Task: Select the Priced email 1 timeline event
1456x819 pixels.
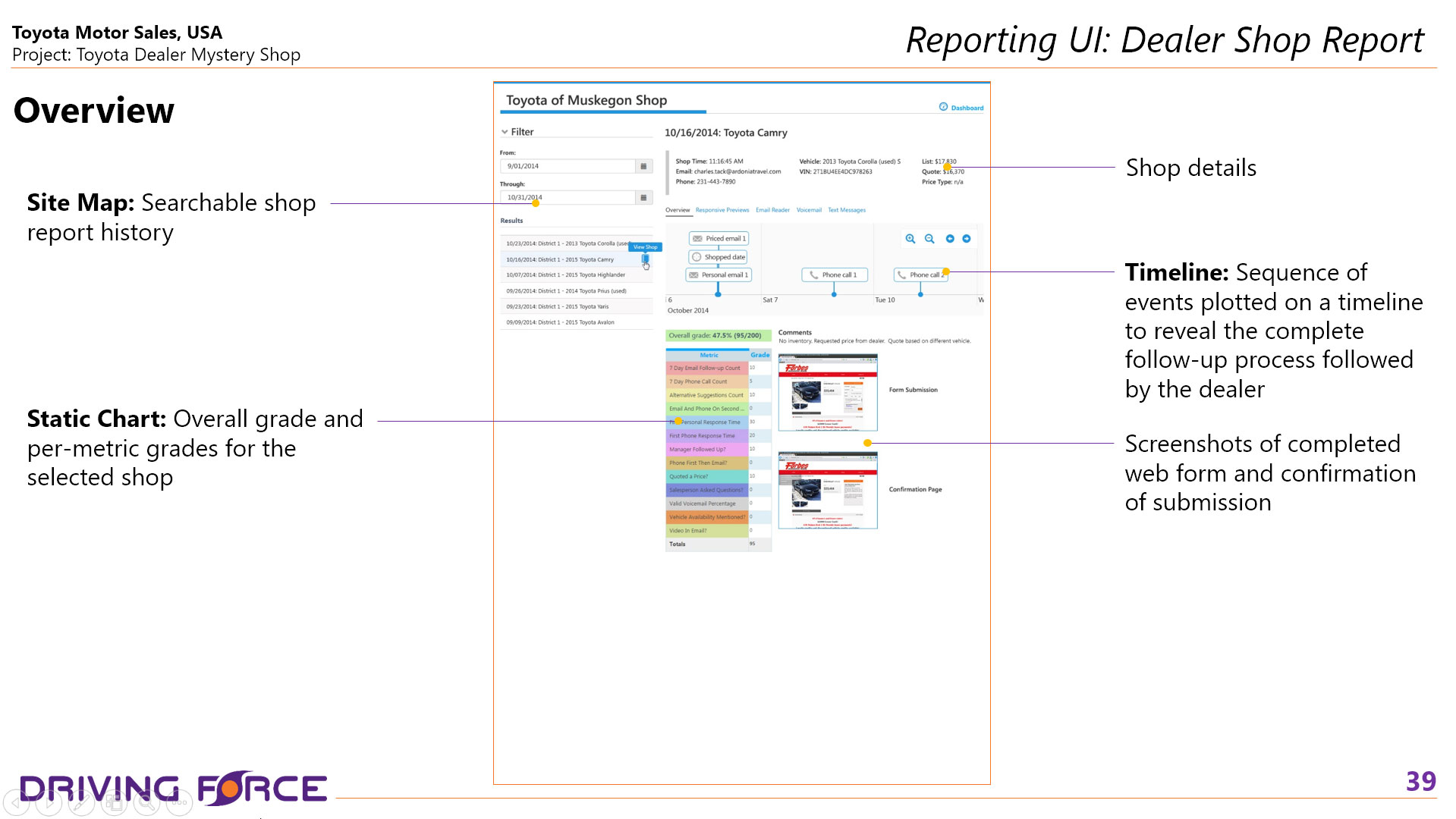Action: coord(719,239)
